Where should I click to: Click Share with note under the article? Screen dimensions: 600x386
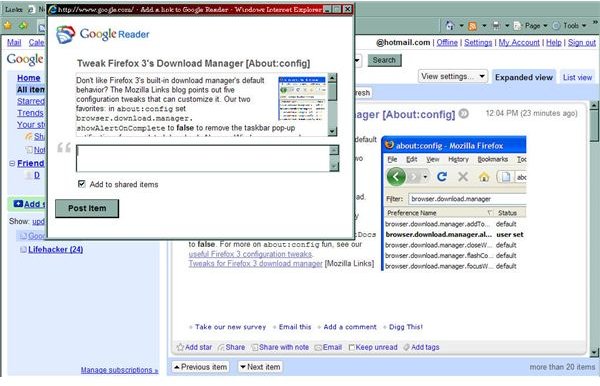[280, 347]
